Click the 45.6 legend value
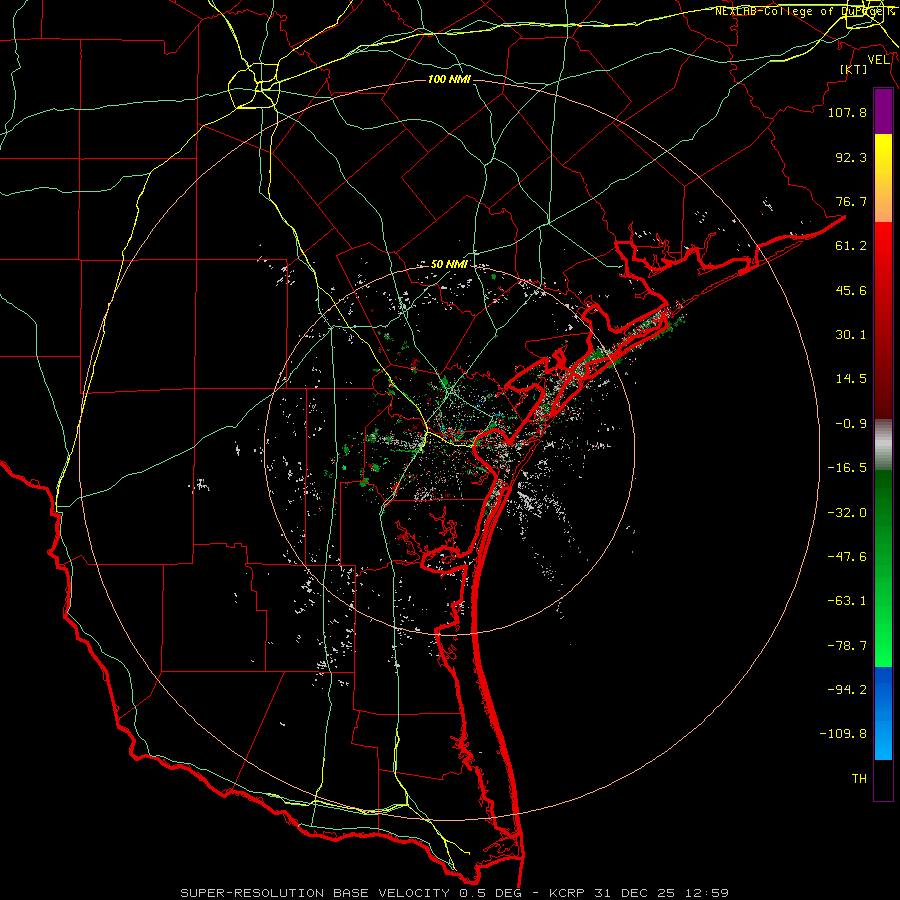The height and width of the screenshot is (900, 900). point(851,290)
